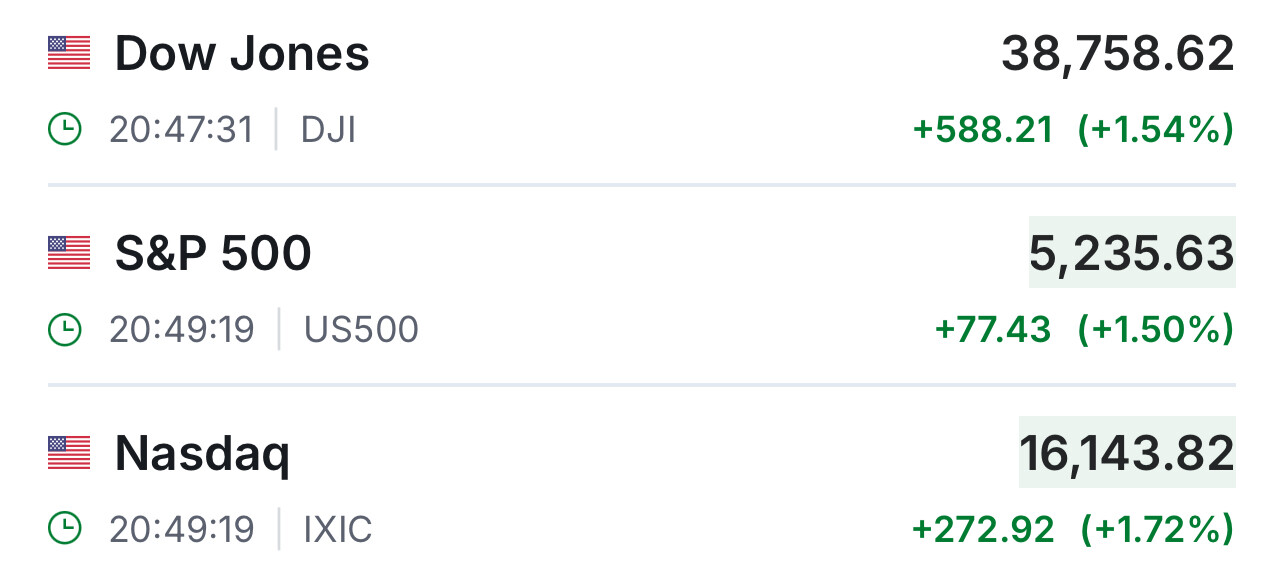Select the DJI ticker symbol
This screenshot has width=1284, height=564.
coord(329,130)
